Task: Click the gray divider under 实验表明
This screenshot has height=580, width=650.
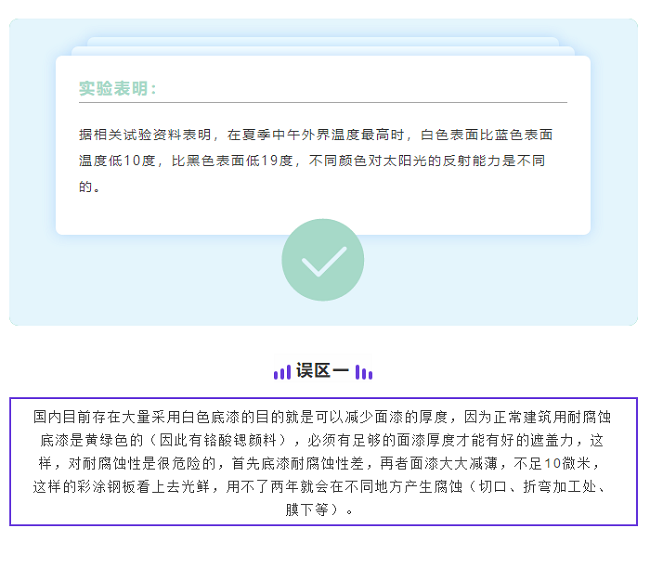Action: point(323,102)
